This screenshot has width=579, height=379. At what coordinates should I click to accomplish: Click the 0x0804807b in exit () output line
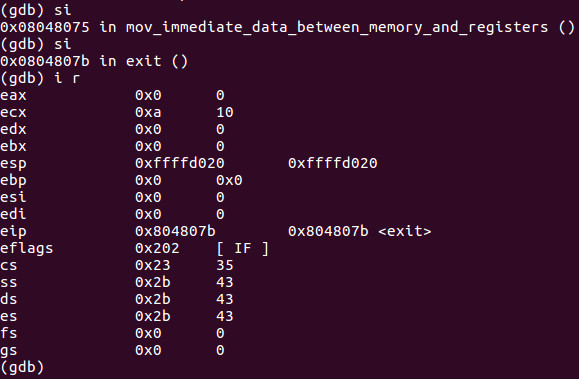(x=94, y=61)
